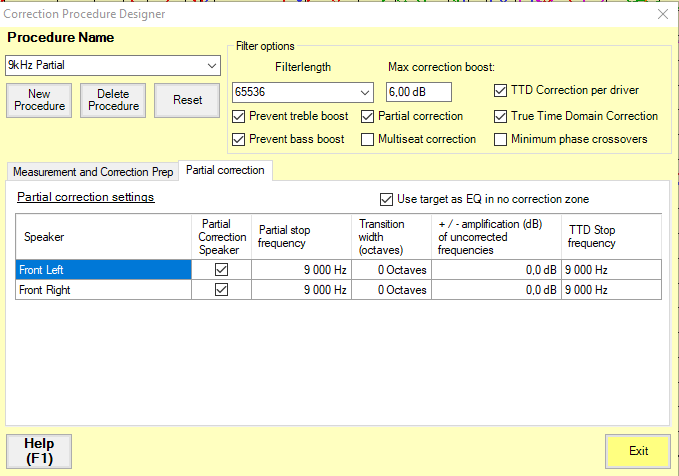Click the Max correction boost field
Image resolution: width=679 pixels, height=476 pixels.
pyautogui.click(x=418, y=92)
